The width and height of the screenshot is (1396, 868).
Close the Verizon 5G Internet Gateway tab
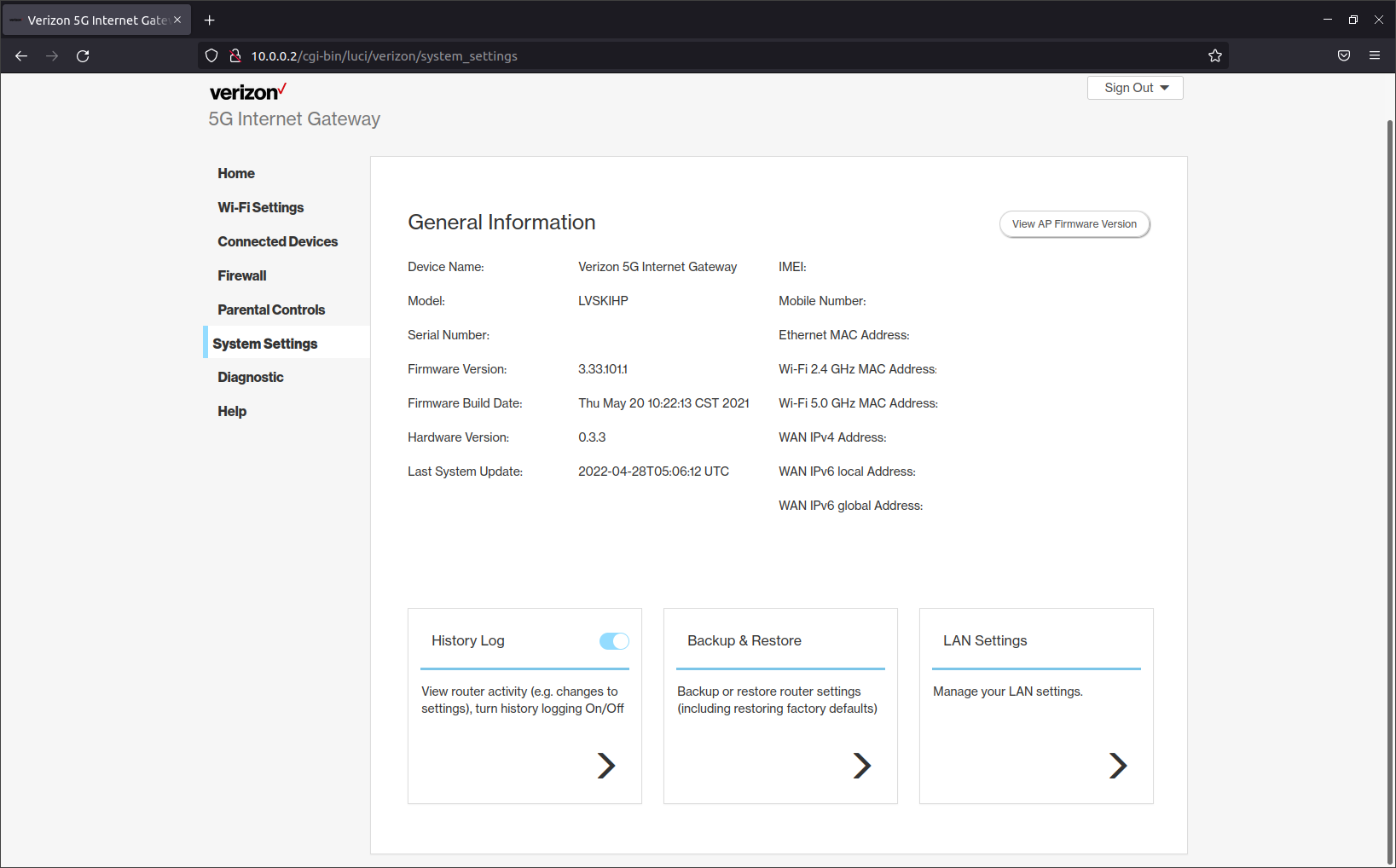[177, 20]
